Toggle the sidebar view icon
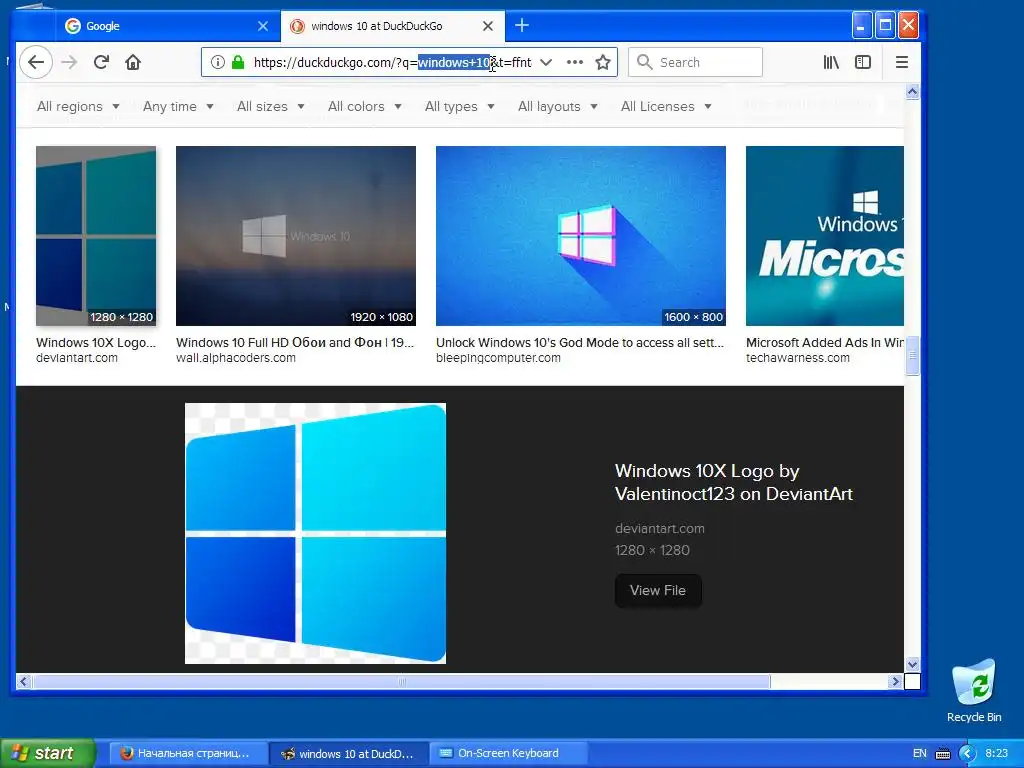The width and height of the screenshot is (1024, 768). 863,62
